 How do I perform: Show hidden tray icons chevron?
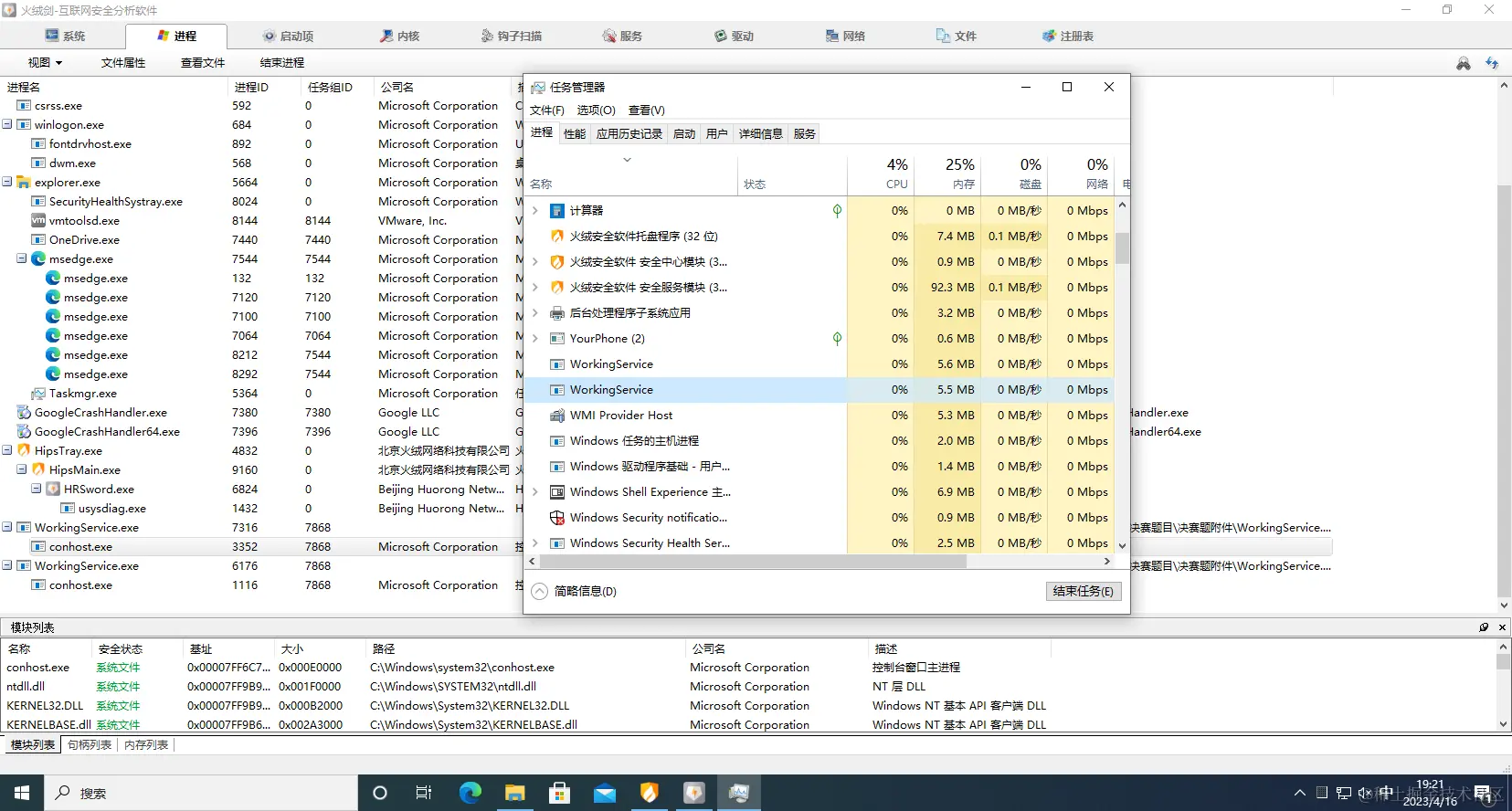(1300, 793)
